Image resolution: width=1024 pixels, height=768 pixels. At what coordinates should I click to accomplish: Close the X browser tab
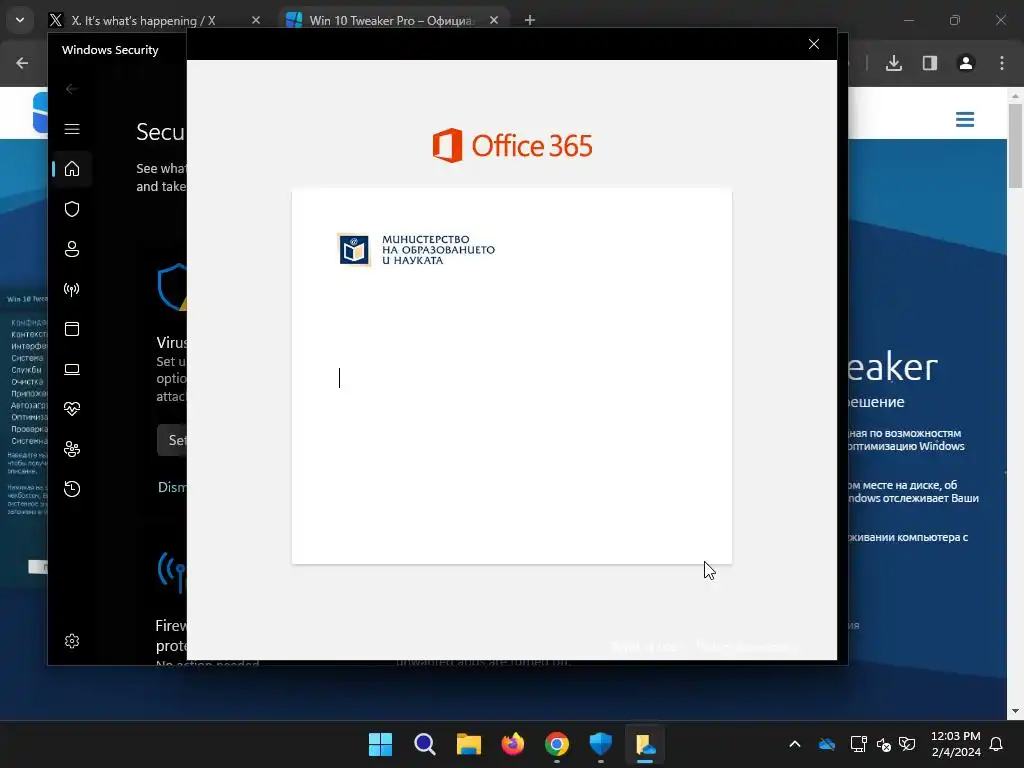[x=256, y=20]
